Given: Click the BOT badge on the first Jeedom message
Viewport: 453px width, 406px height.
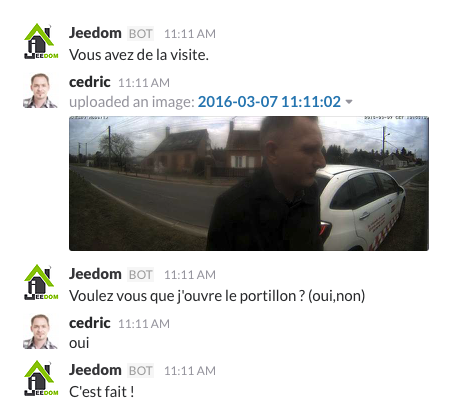Looking at the screenshot, I should pyautogui.click(x=140, y=34).
